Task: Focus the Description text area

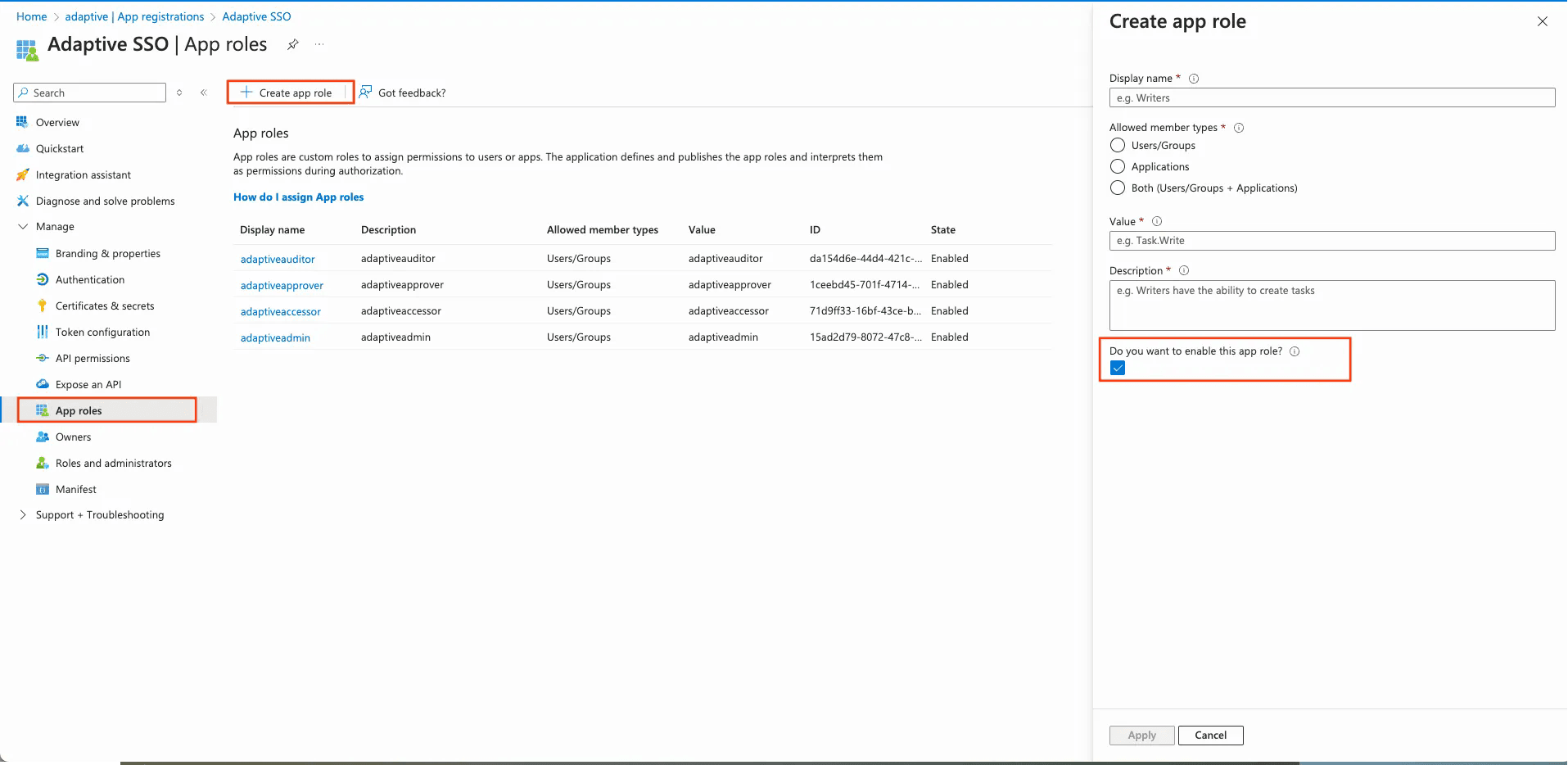Action: [1332, 306]
